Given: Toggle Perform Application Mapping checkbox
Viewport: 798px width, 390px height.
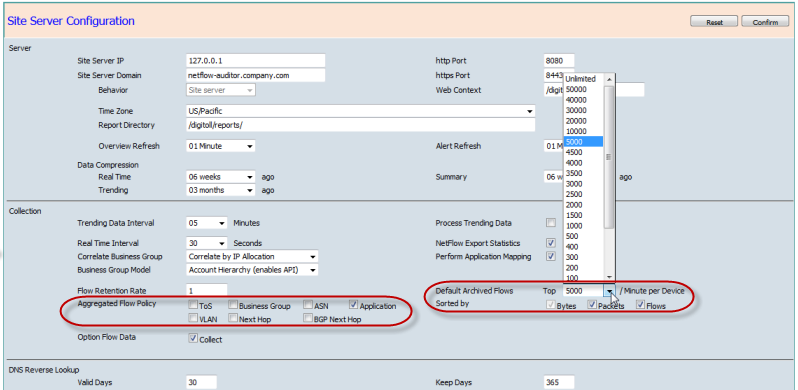Looking at the screenshot, I should (551, 256).
